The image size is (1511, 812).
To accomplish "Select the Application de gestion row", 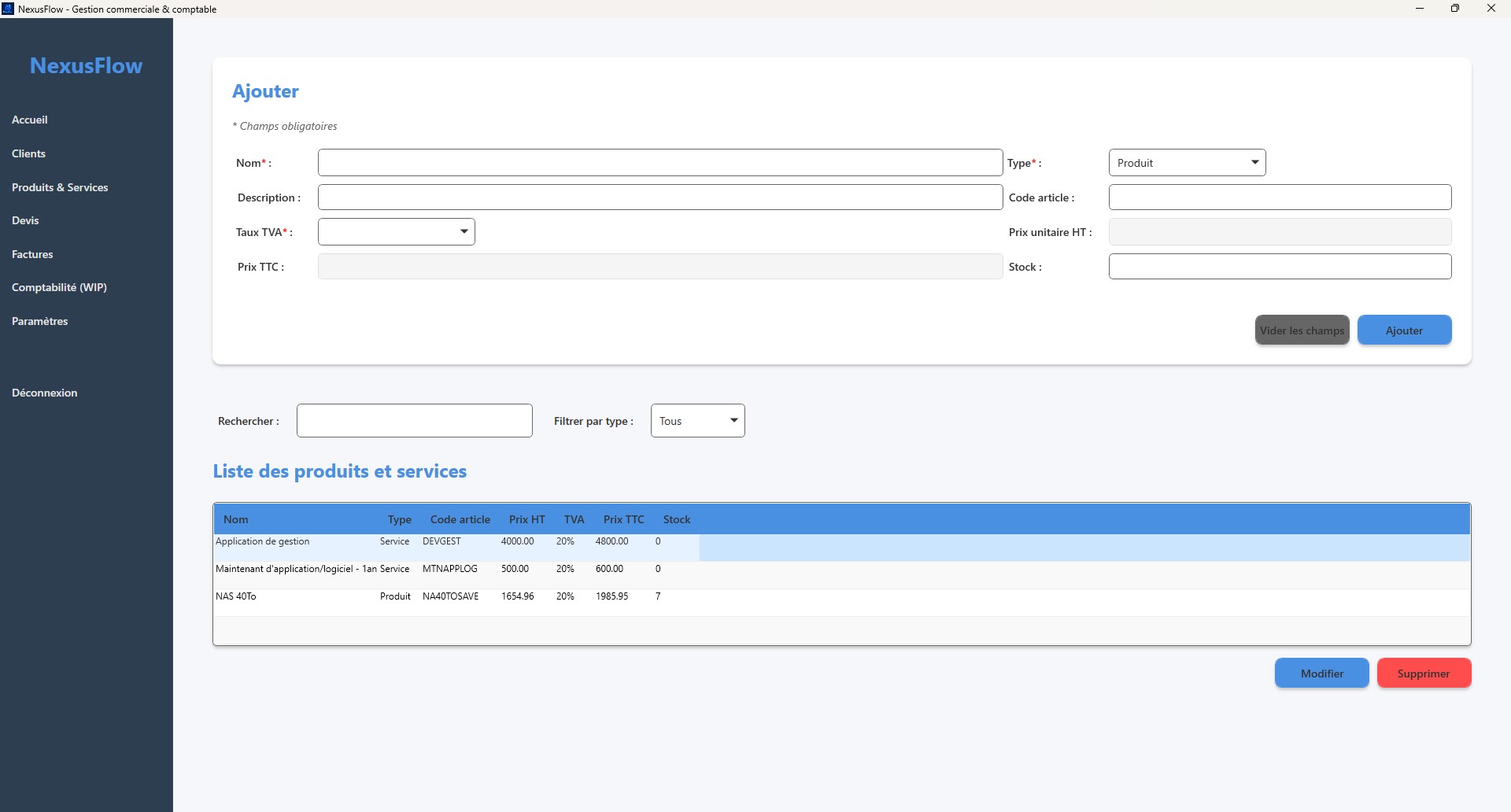I will (x=841, y=548).
